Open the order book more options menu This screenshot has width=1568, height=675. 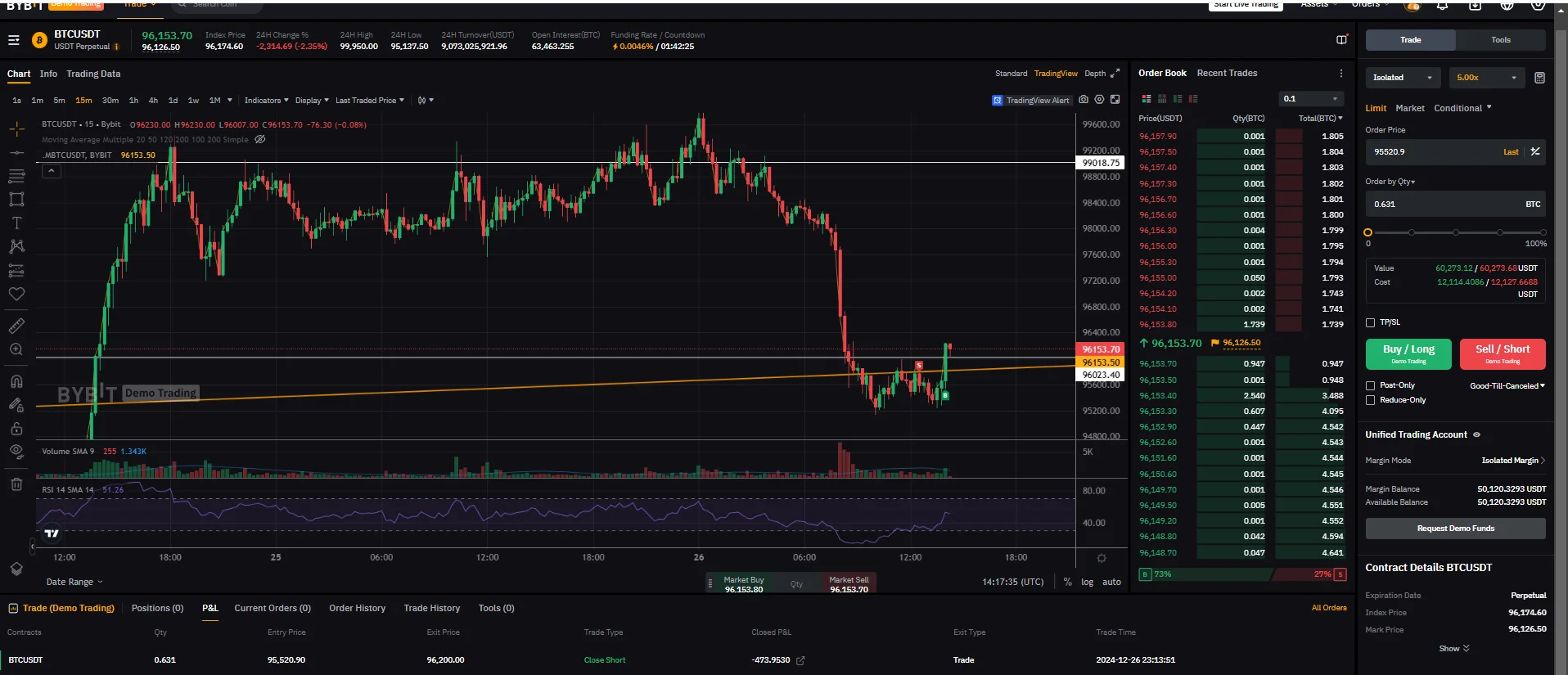tap(1340, 74)
